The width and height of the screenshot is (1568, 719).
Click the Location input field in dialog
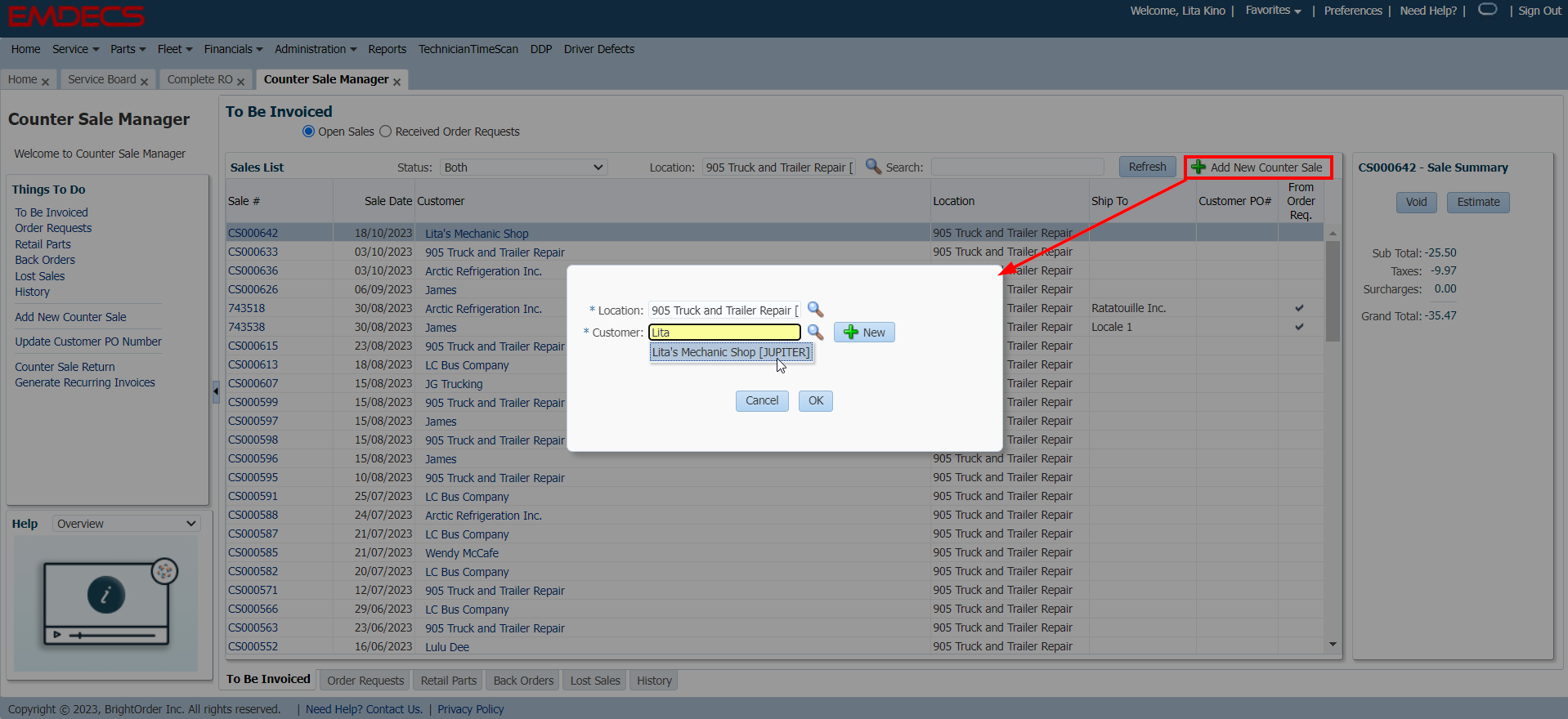724,310
